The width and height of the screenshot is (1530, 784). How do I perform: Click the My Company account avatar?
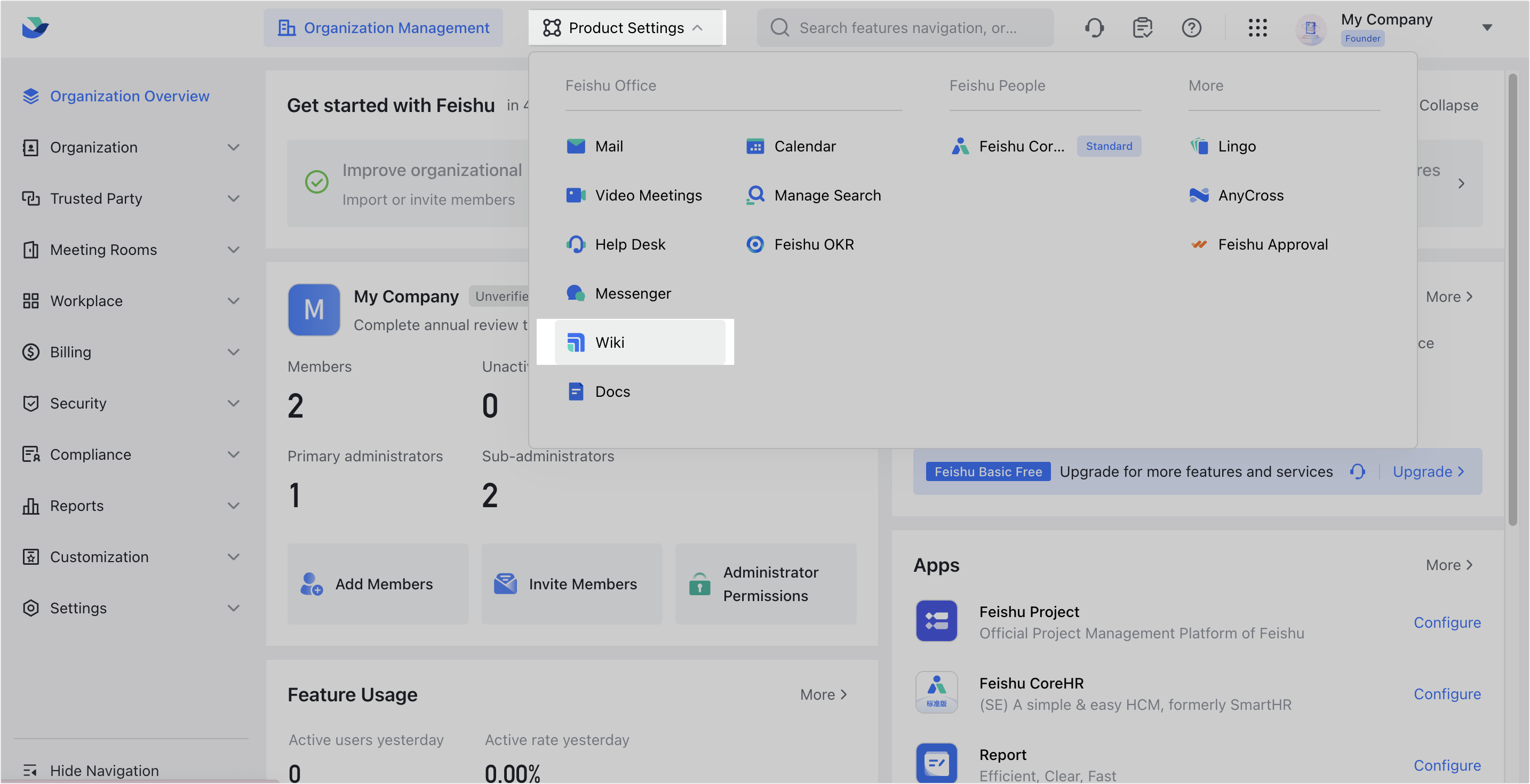tap(1311, 28)
